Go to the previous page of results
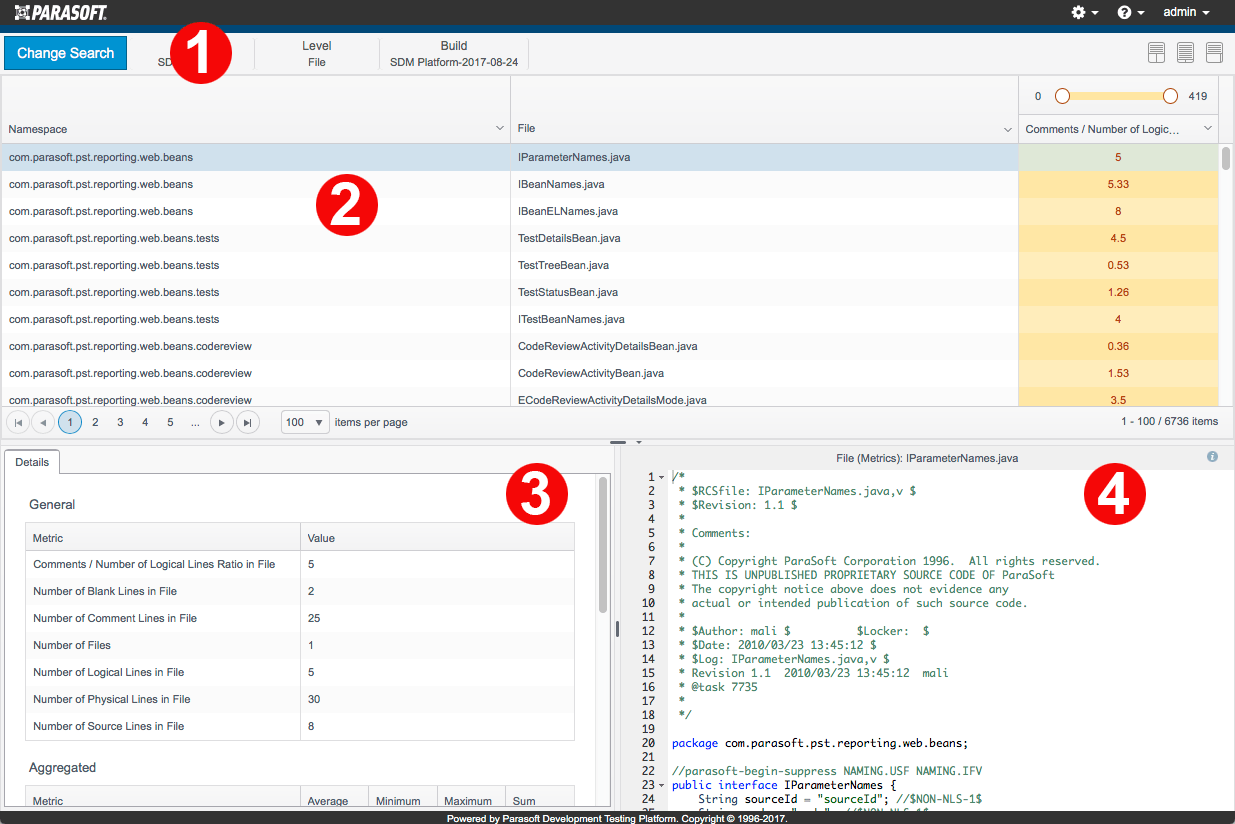 [43, 422]
